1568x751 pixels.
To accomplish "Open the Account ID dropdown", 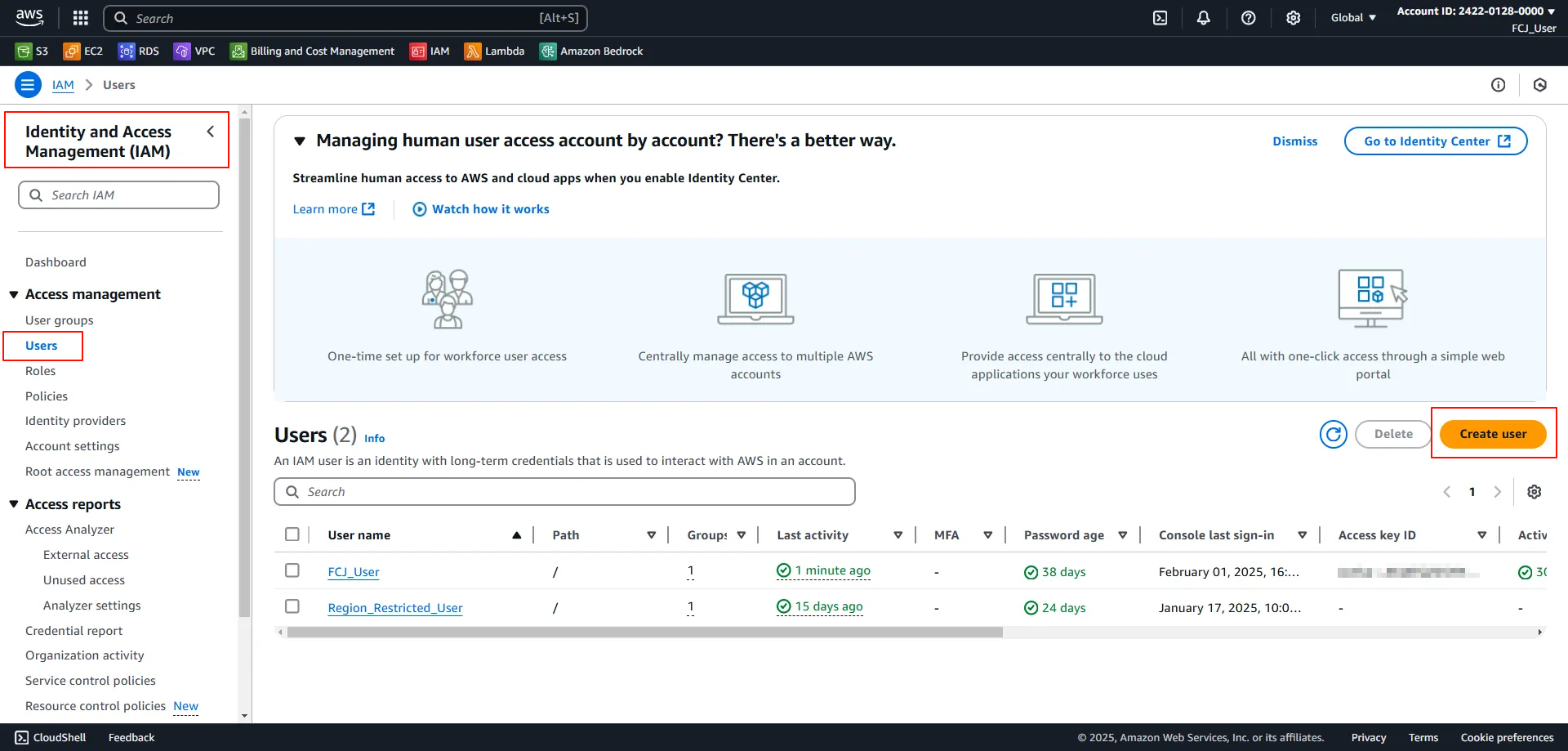I will 1476,11.
